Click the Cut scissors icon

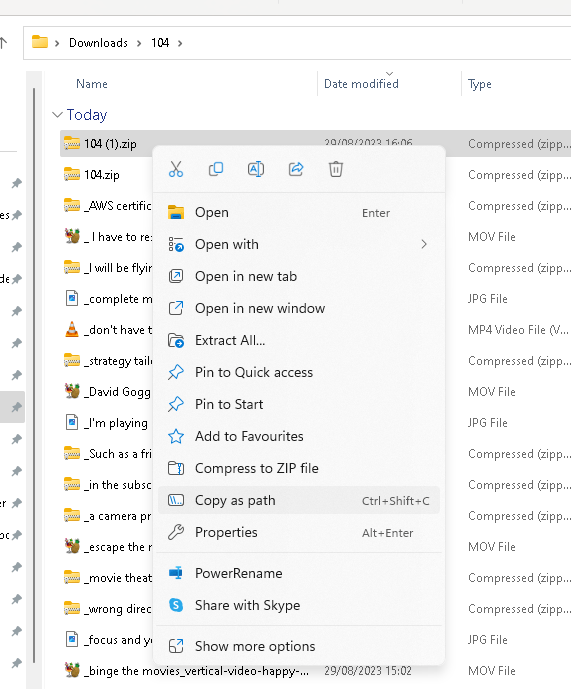pyautogui.click(x=176, y=169)
